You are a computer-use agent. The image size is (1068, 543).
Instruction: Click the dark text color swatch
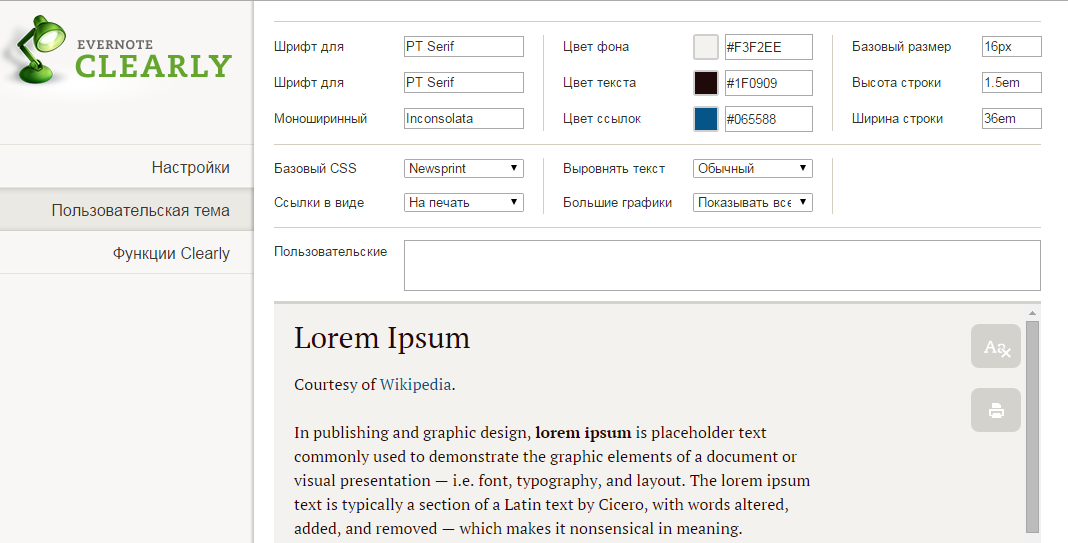point(706,83)
